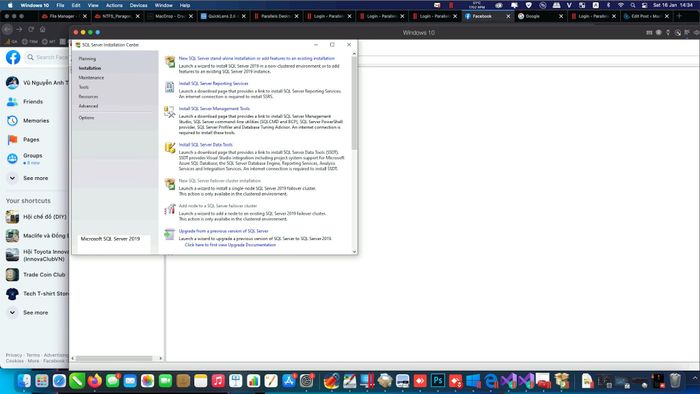Screen dimensions: 700x394
Task: Click the Windows 10 horizontal scrollbar
Action: point(114,358)
